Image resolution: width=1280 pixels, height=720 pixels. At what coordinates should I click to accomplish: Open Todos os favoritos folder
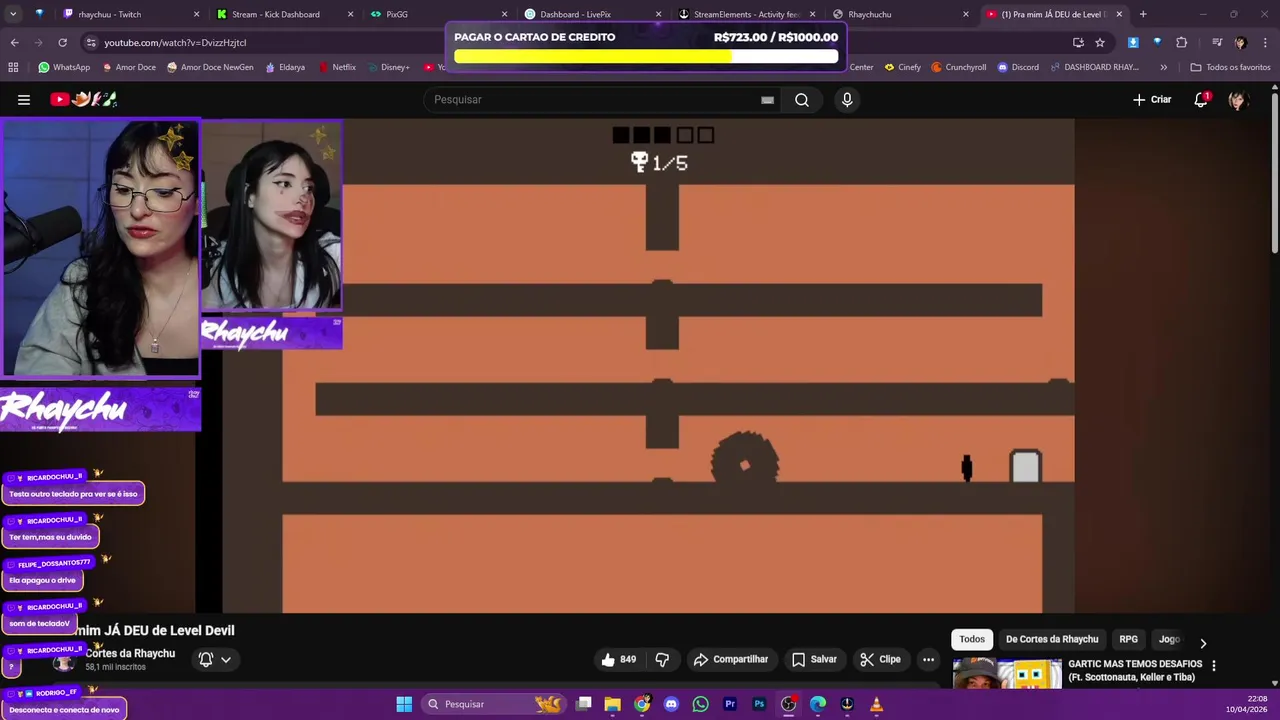tap(1230, 67)
